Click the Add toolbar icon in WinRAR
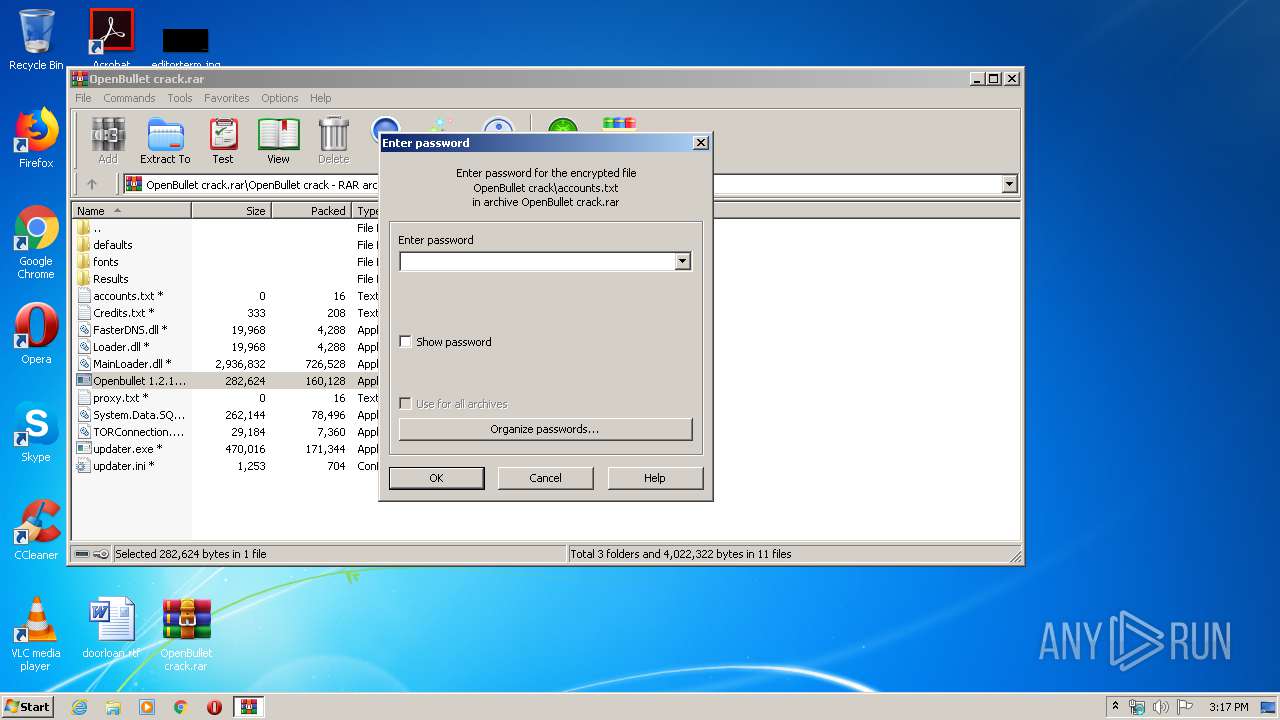1280x720 pixels. click(x=107, y=141)
